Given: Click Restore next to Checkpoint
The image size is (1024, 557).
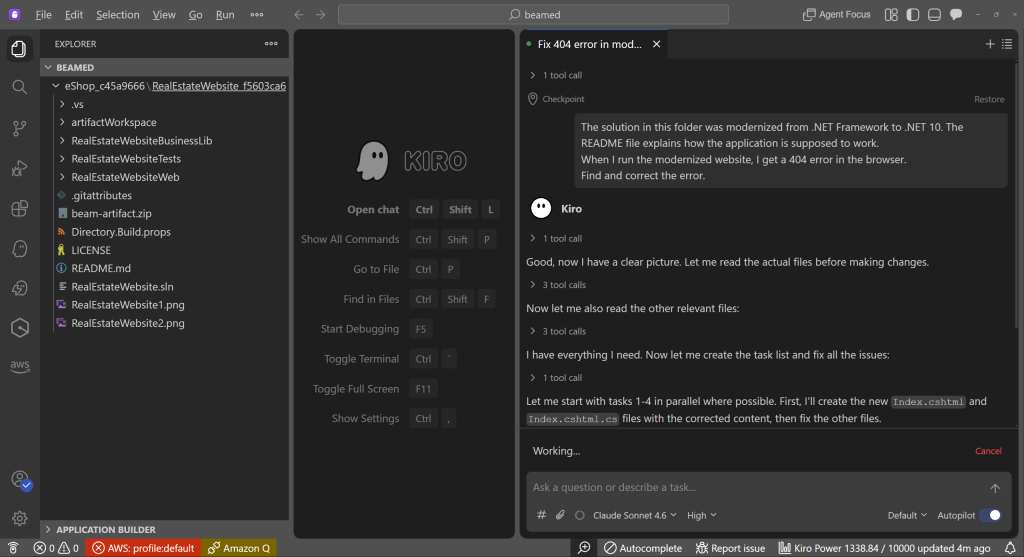Looking at the screenshot, I should [x=989, y=99].
